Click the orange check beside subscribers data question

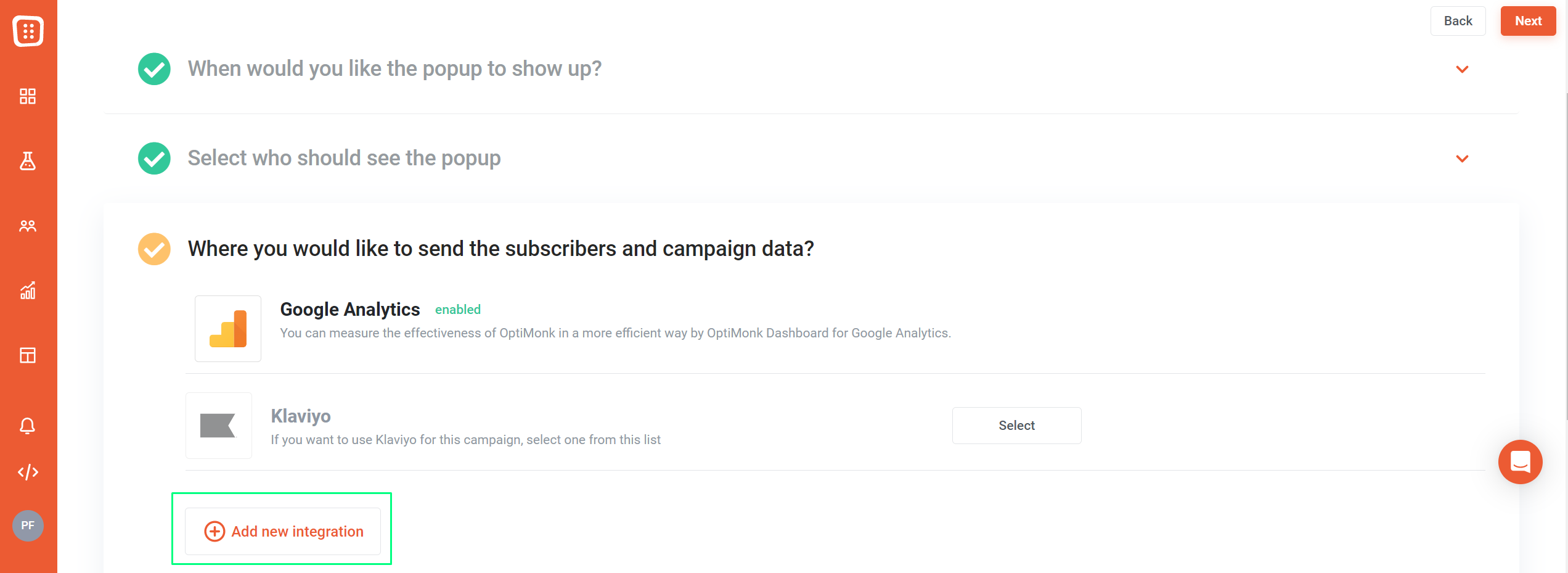154,249
